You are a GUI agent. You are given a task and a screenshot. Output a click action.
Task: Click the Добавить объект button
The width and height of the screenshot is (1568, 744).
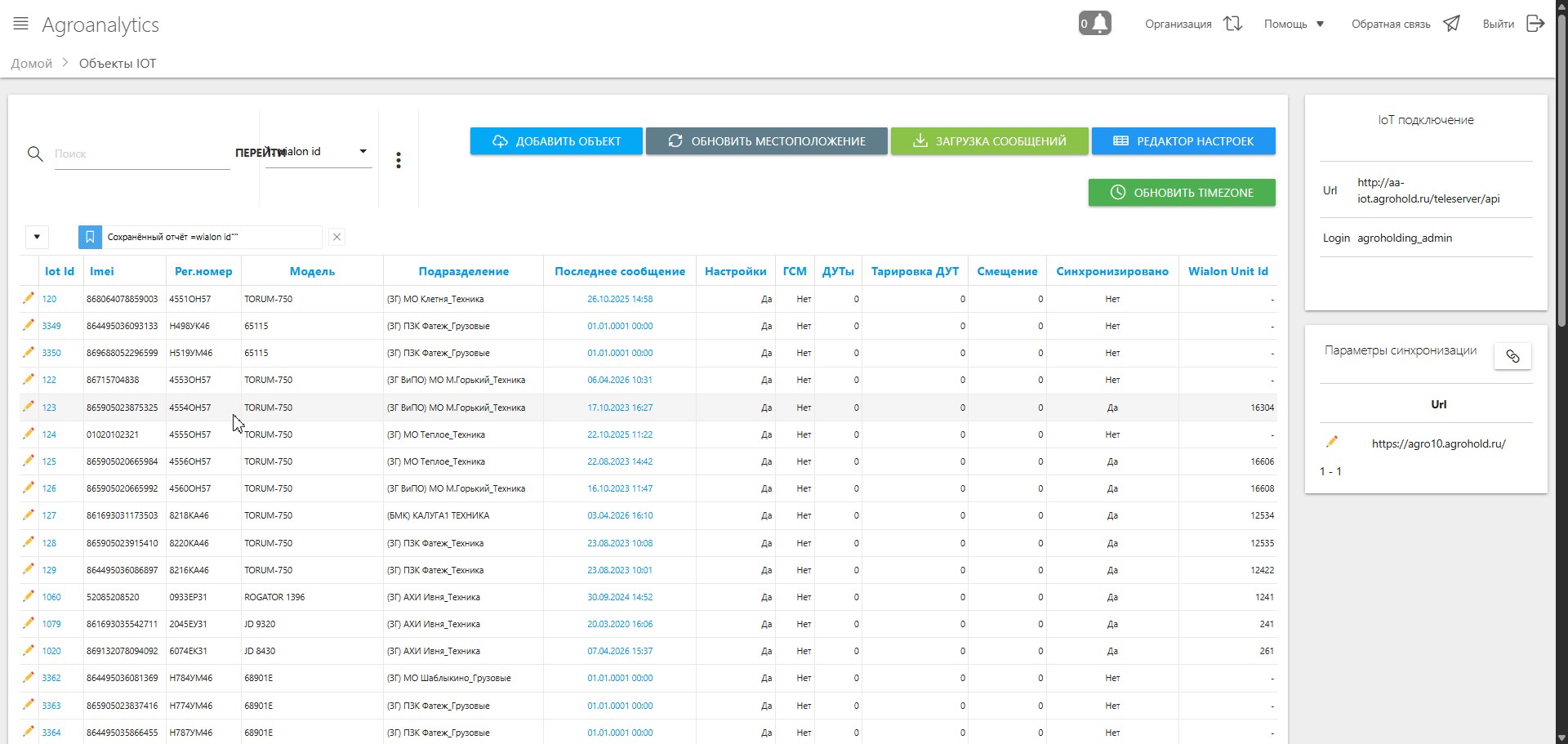(556, 141)
